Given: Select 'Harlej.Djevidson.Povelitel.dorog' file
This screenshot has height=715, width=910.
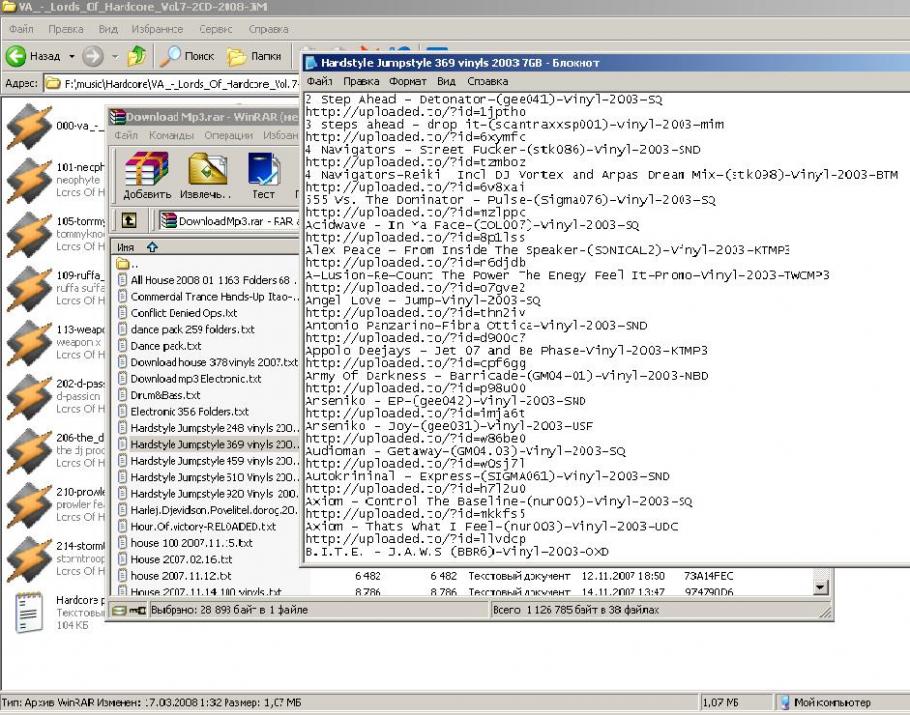Looking at the screenshot, I should pos(208,510).
